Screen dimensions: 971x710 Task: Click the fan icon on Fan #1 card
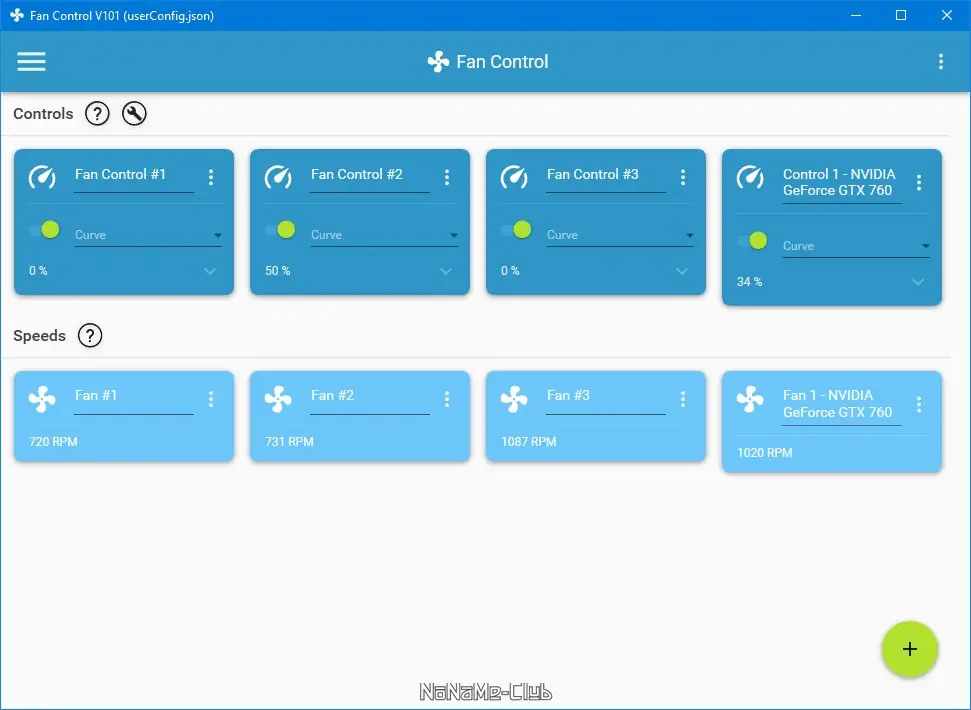(42, 399)
